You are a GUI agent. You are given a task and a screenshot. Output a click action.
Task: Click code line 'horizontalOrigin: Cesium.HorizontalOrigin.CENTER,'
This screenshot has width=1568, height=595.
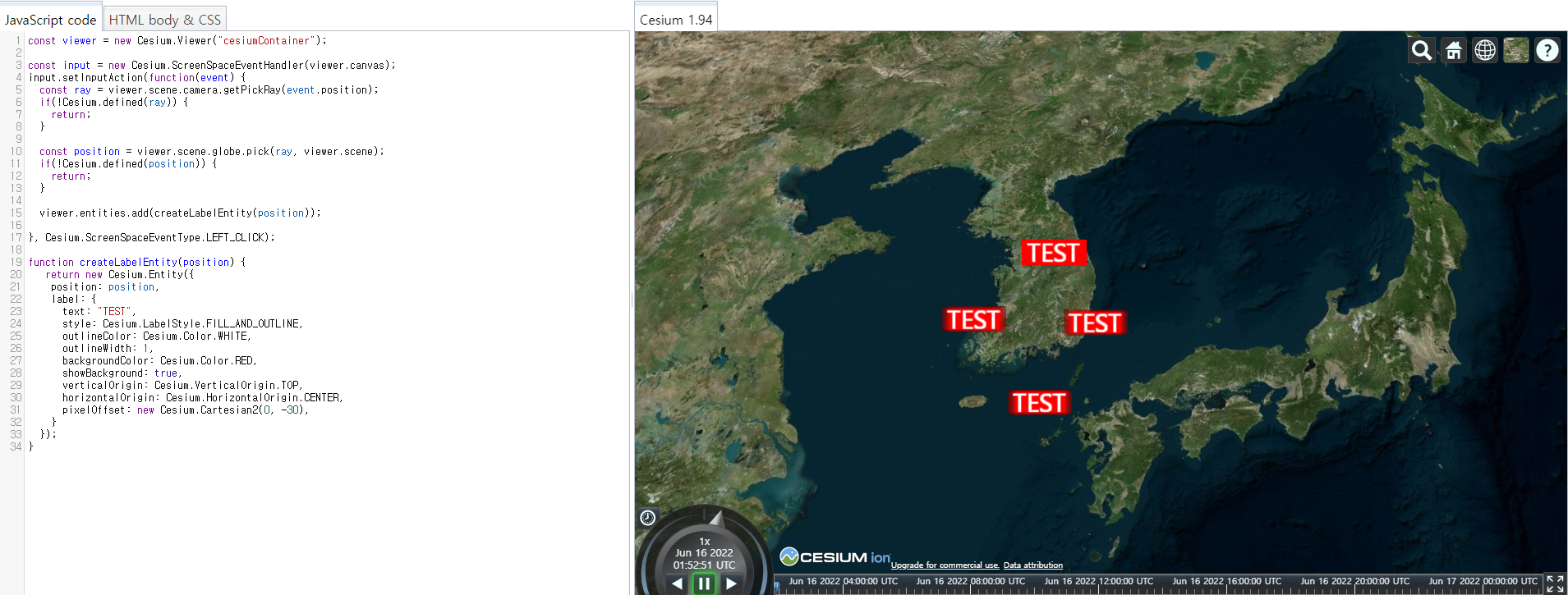(x=203, y=397)
